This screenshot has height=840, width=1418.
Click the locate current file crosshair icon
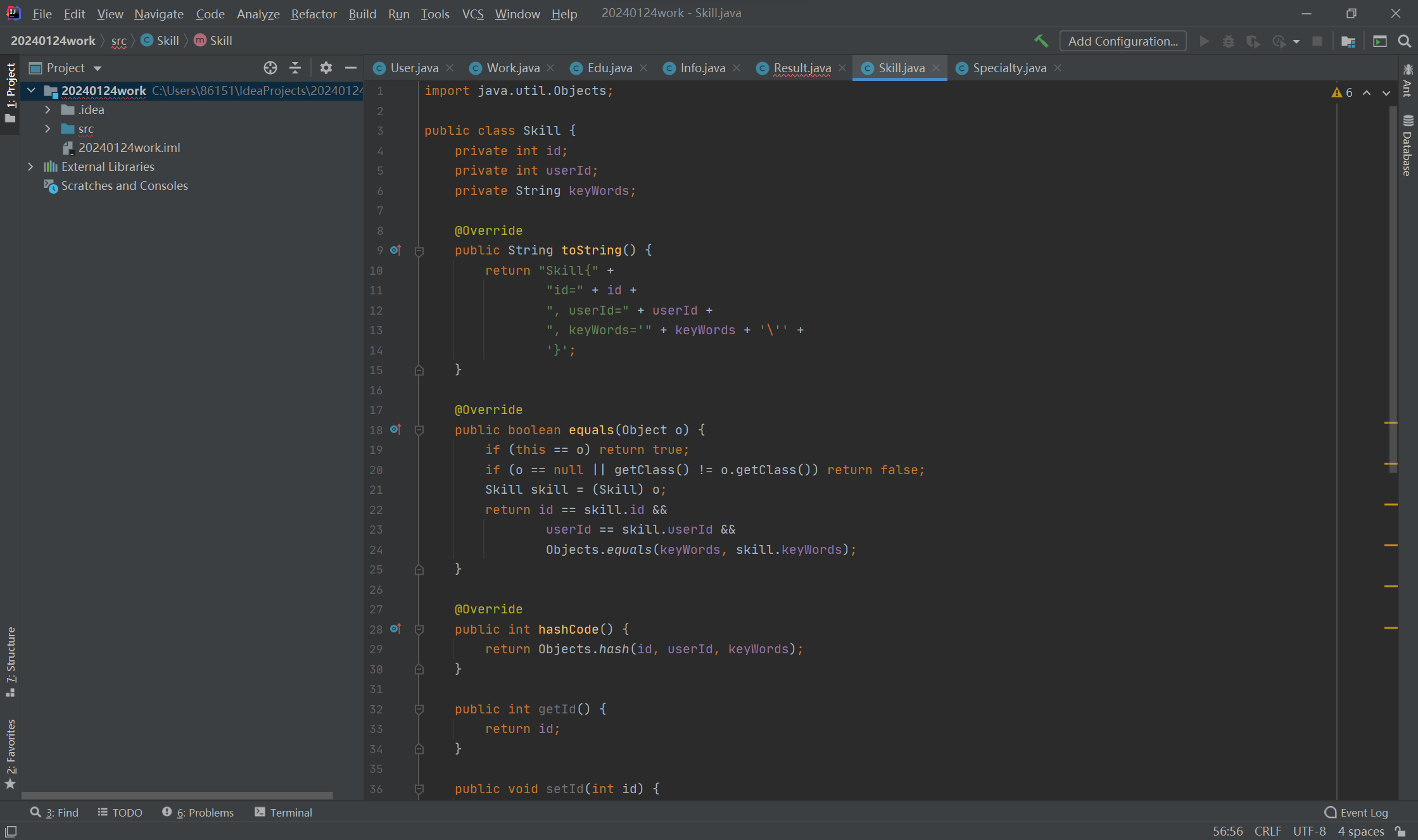pyautogui.click(x=270, y=68)
